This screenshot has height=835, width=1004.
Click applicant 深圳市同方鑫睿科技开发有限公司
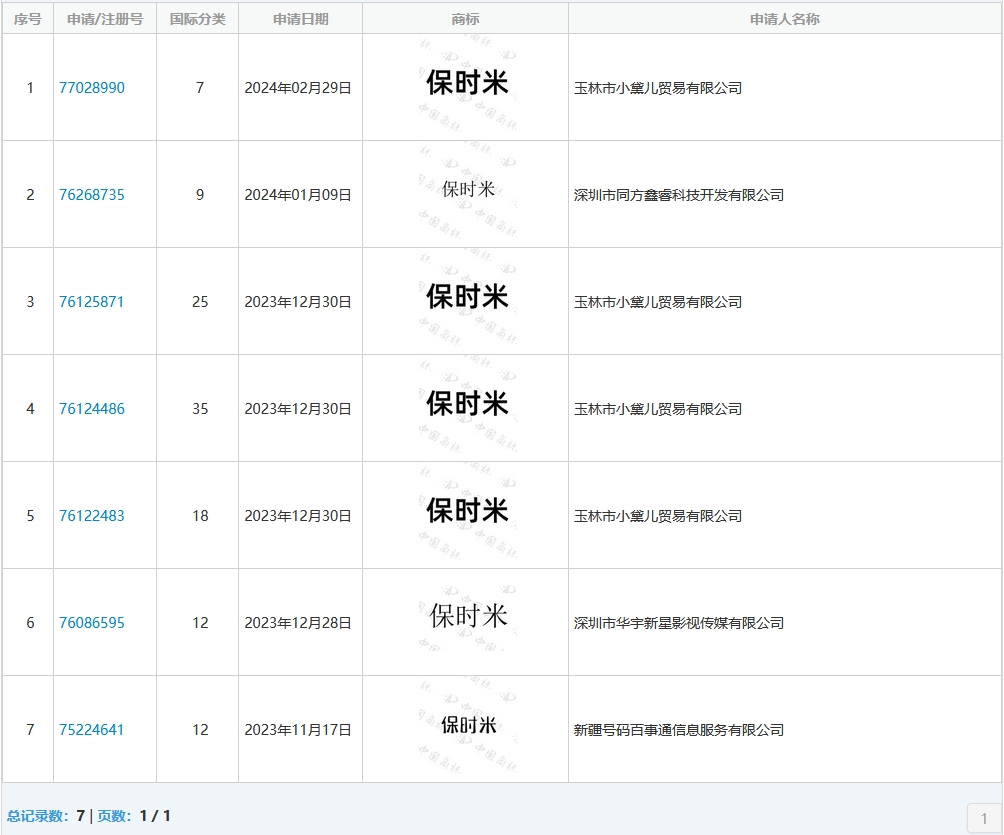click(x=678, y=195)
